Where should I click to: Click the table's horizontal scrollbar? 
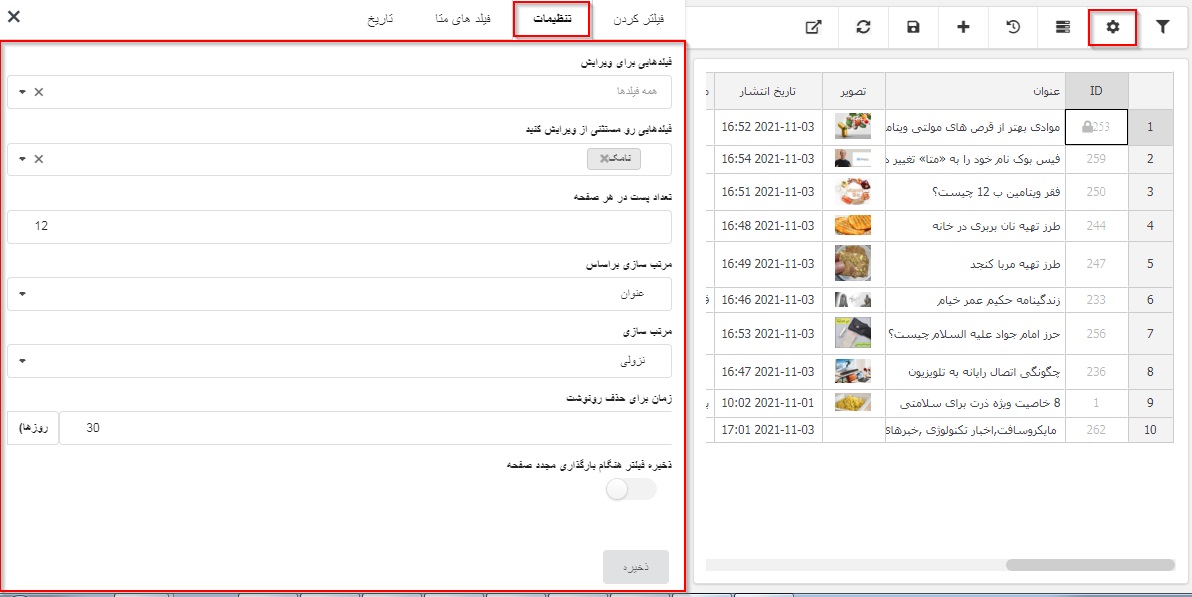(x=1088, y=565)
